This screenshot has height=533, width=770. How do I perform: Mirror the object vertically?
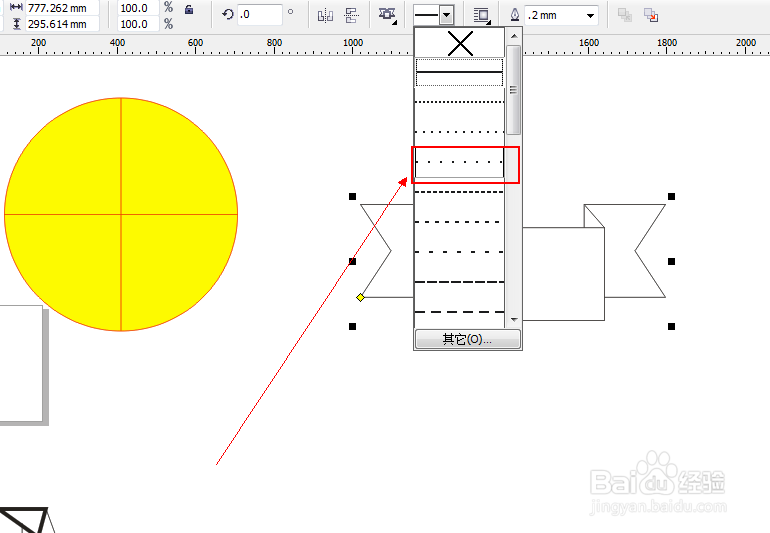352,16
